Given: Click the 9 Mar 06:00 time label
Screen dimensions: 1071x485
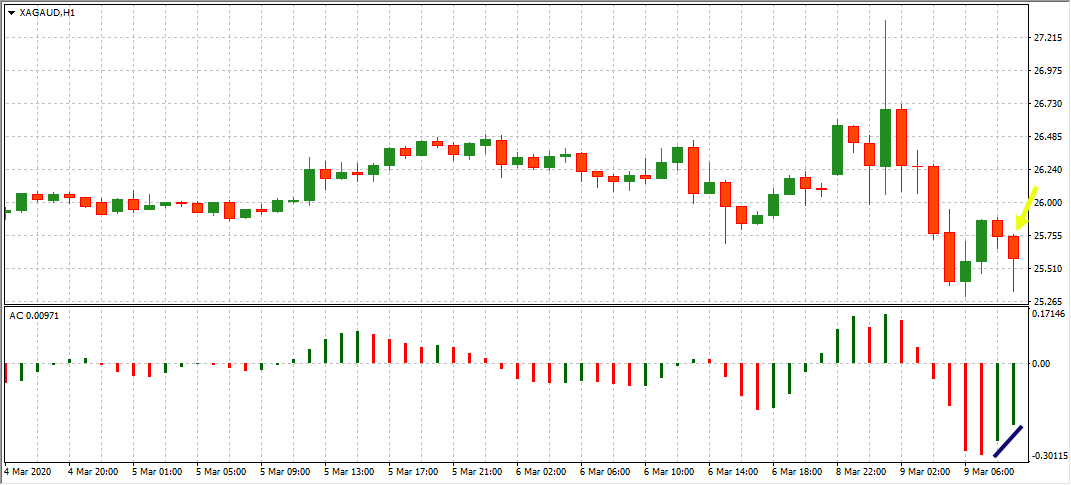Looking at the screenshot, I should click(988, 472).
